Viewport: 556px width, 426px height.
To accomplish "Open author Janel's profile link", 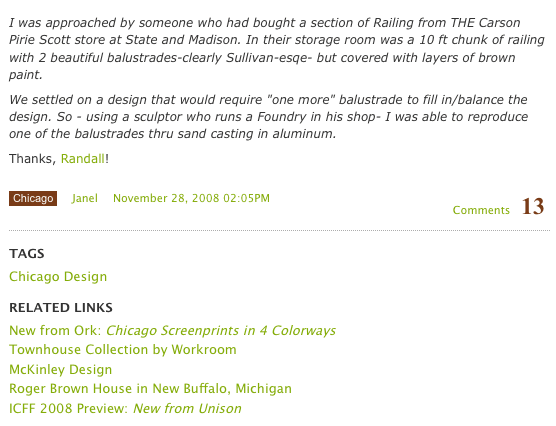I will (x=84, y=198).
